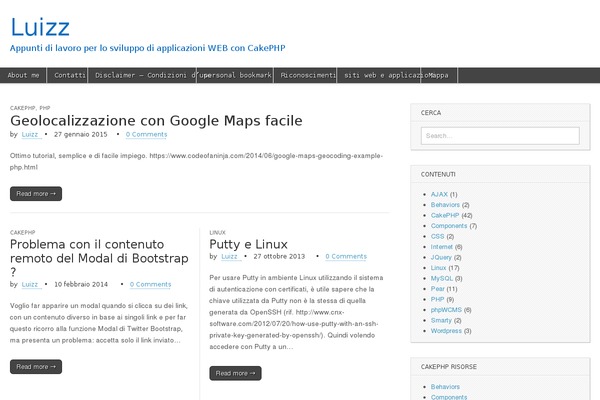Click the CAKEPHP category above Geolocalizzazione post
Viewport: 600px width, 400px height.
[23, 108]
